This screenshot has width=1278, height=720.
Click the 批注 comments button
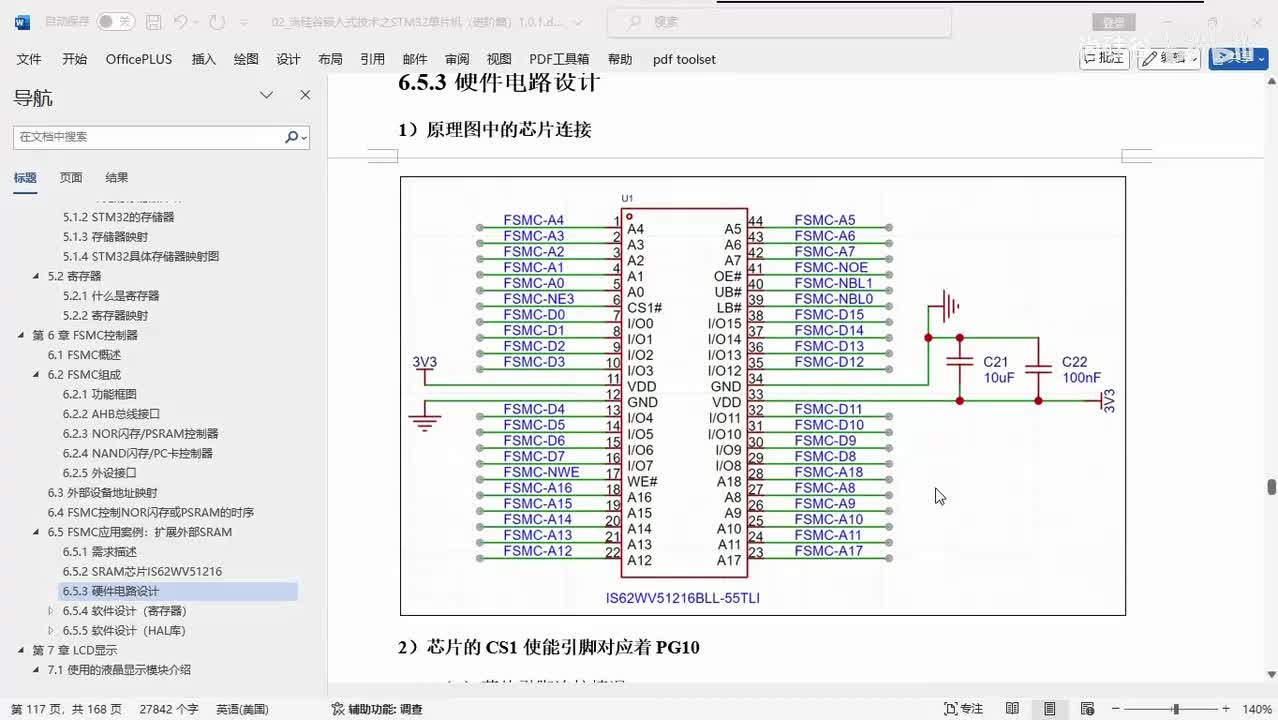[1104, 58]
